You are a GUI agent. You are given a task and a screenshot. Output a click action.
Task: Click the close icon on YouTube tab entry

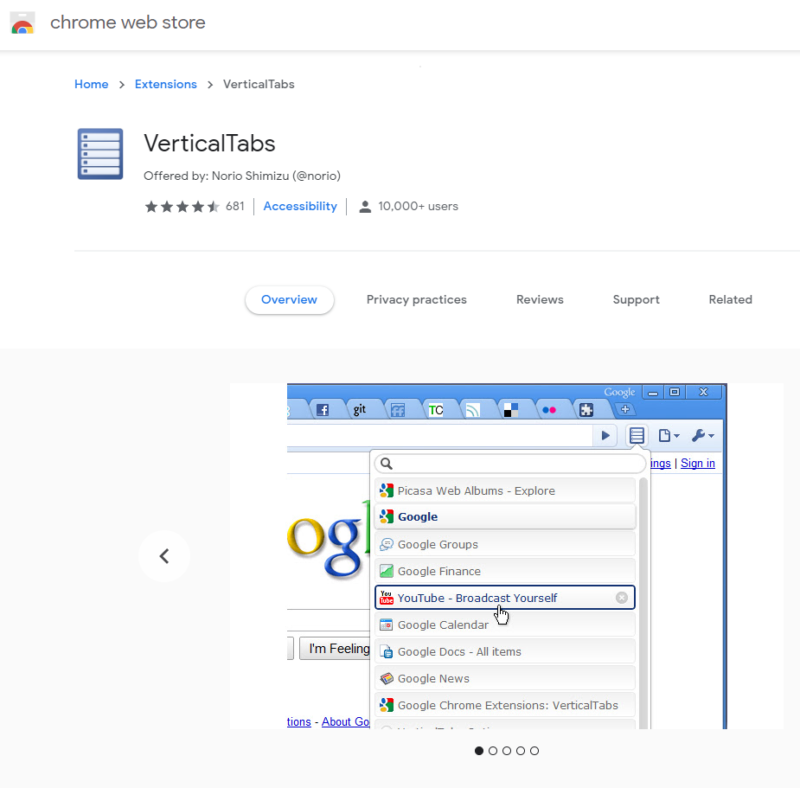coord(622,598)
